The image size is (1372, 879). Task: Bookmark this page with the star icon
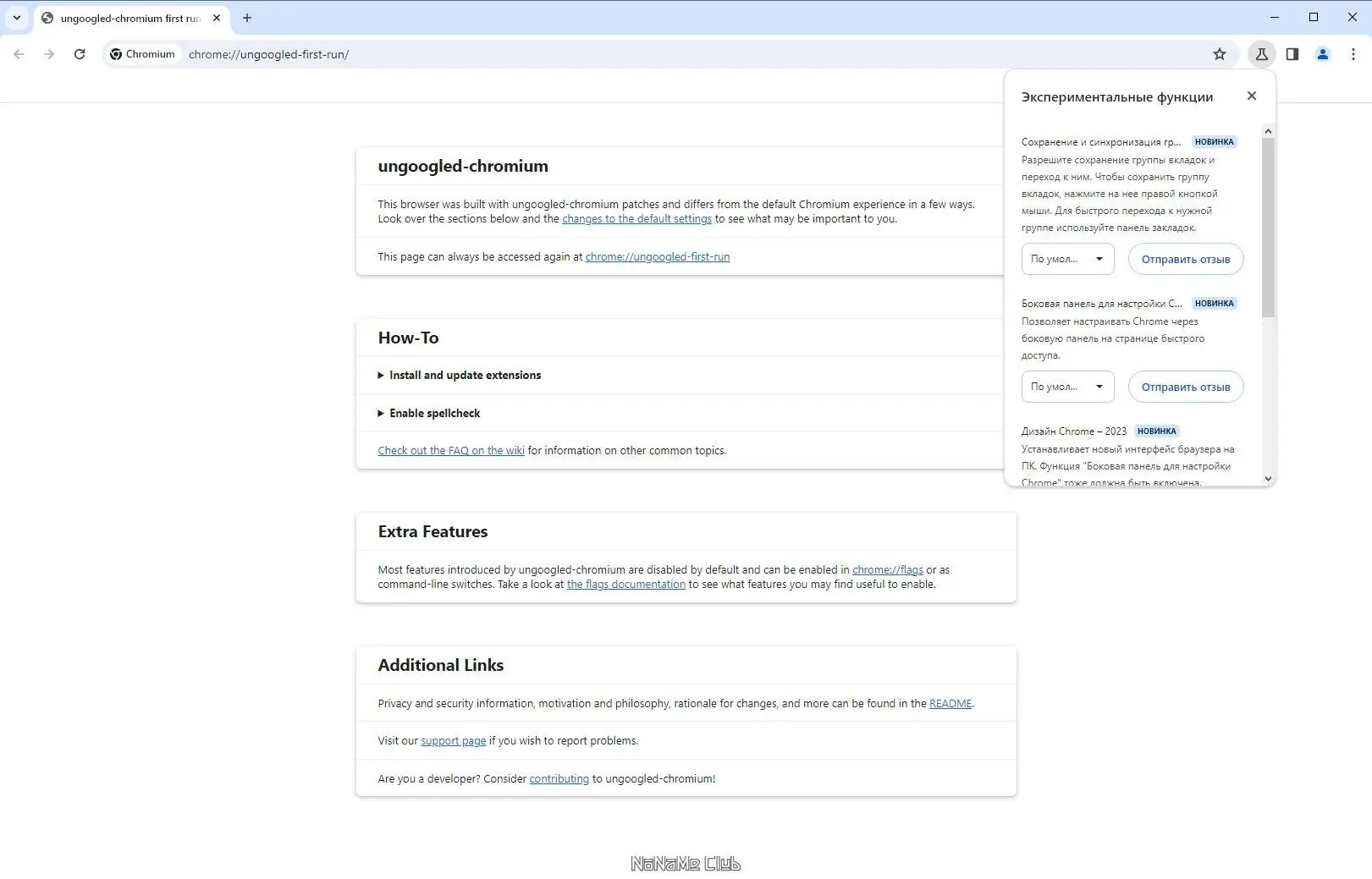click(1220, 54)
